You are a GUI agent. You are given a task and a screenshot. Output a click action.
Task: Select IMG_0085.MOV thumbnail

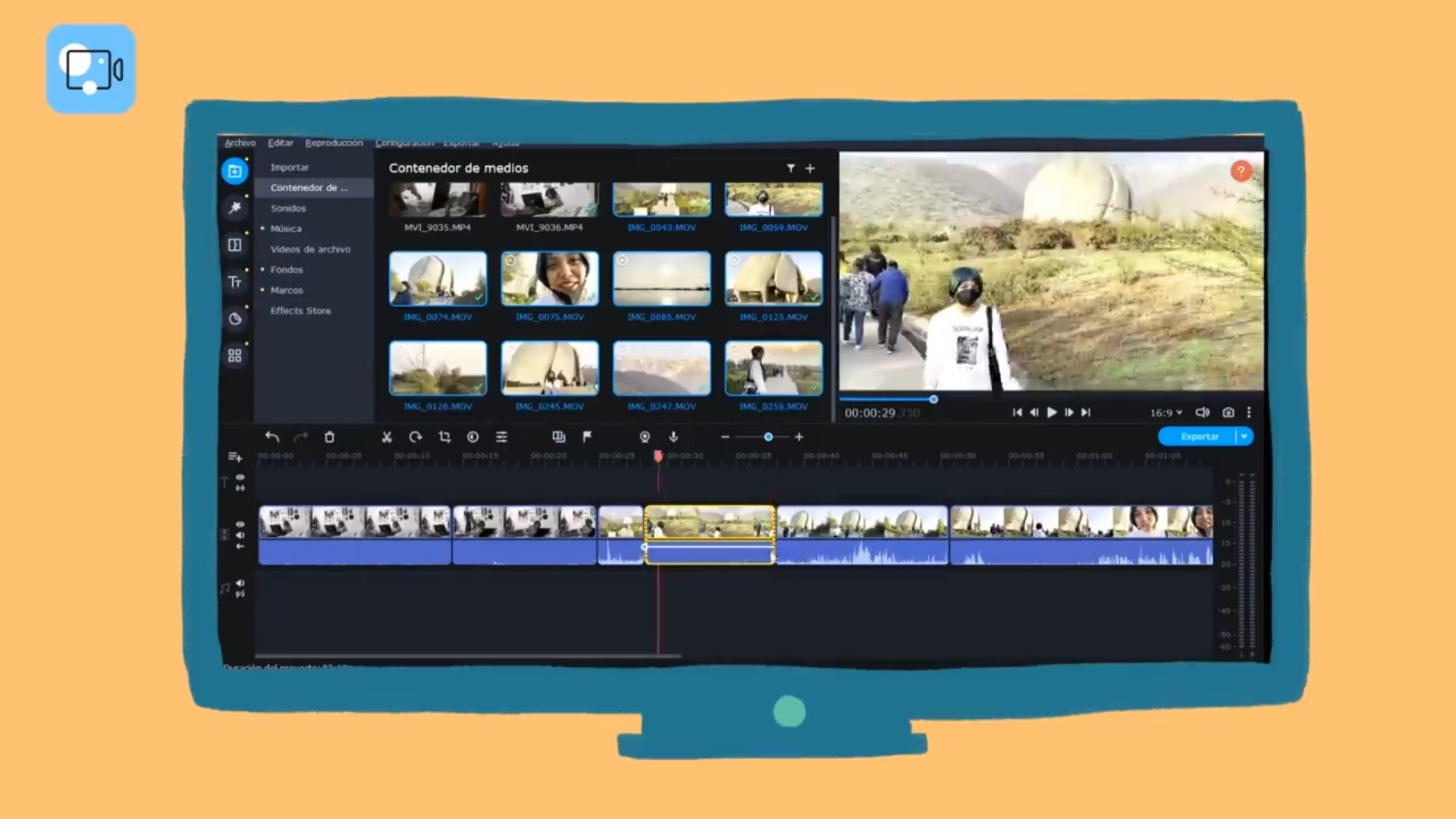[662, 279]
